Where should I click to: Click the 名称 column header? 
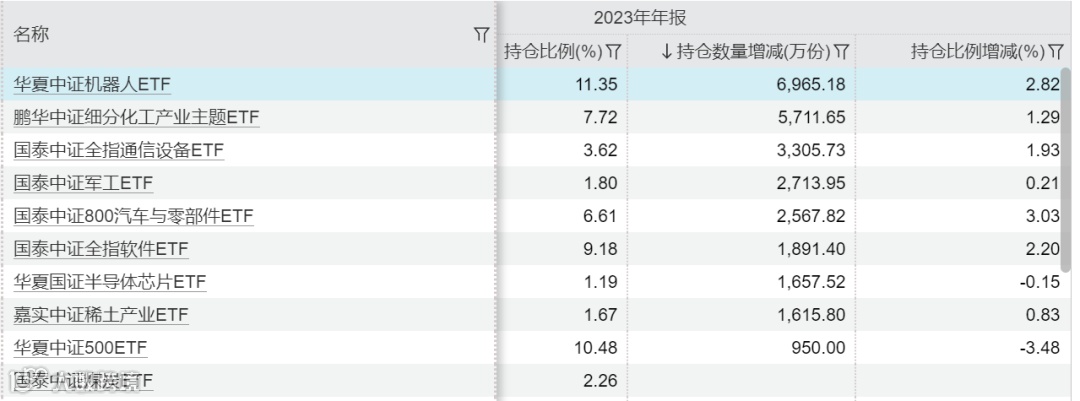pos(31,34)
